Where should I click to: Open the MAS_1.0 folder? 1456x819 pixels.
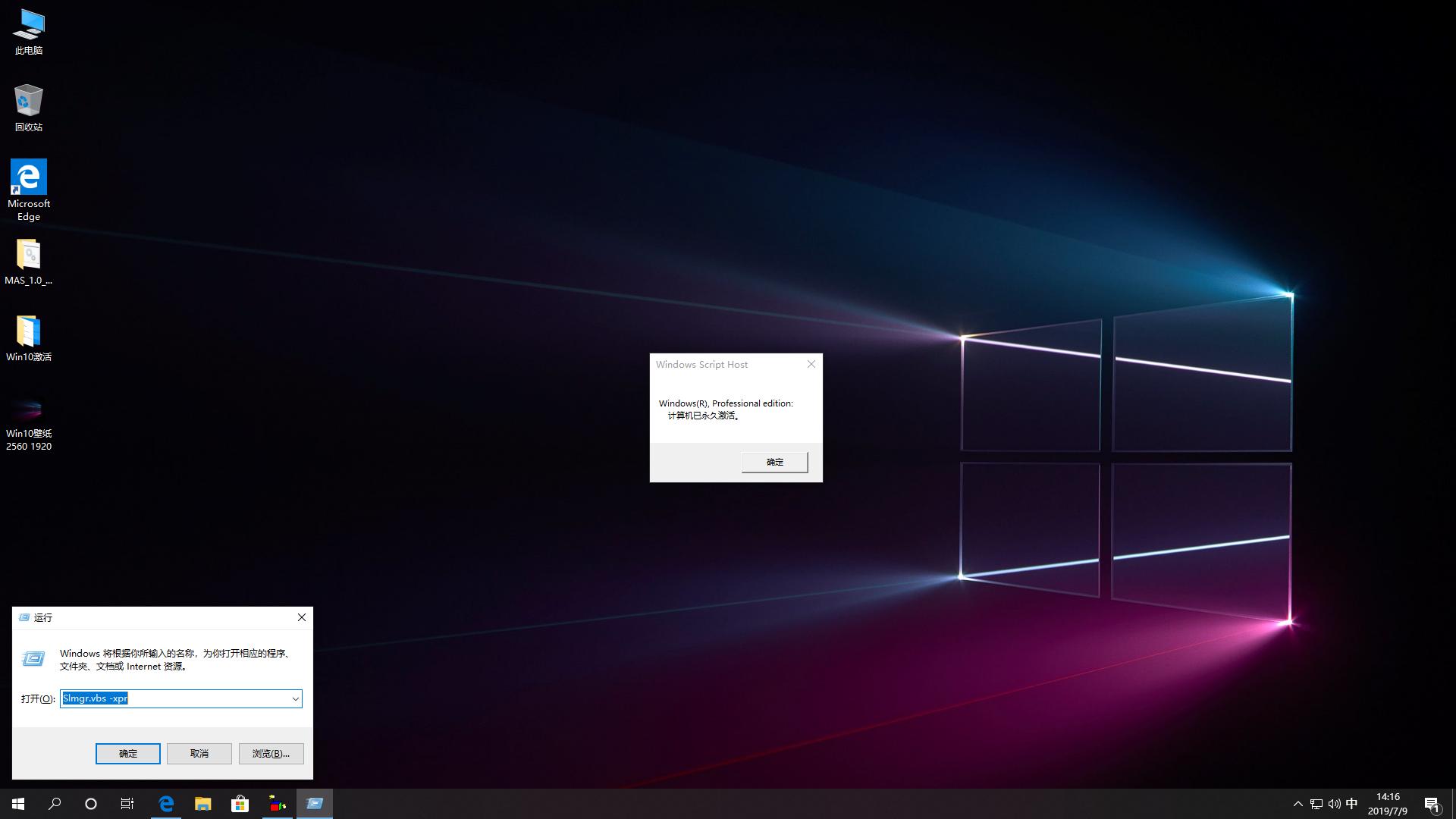pyautogui.click(x=29, y=256)
